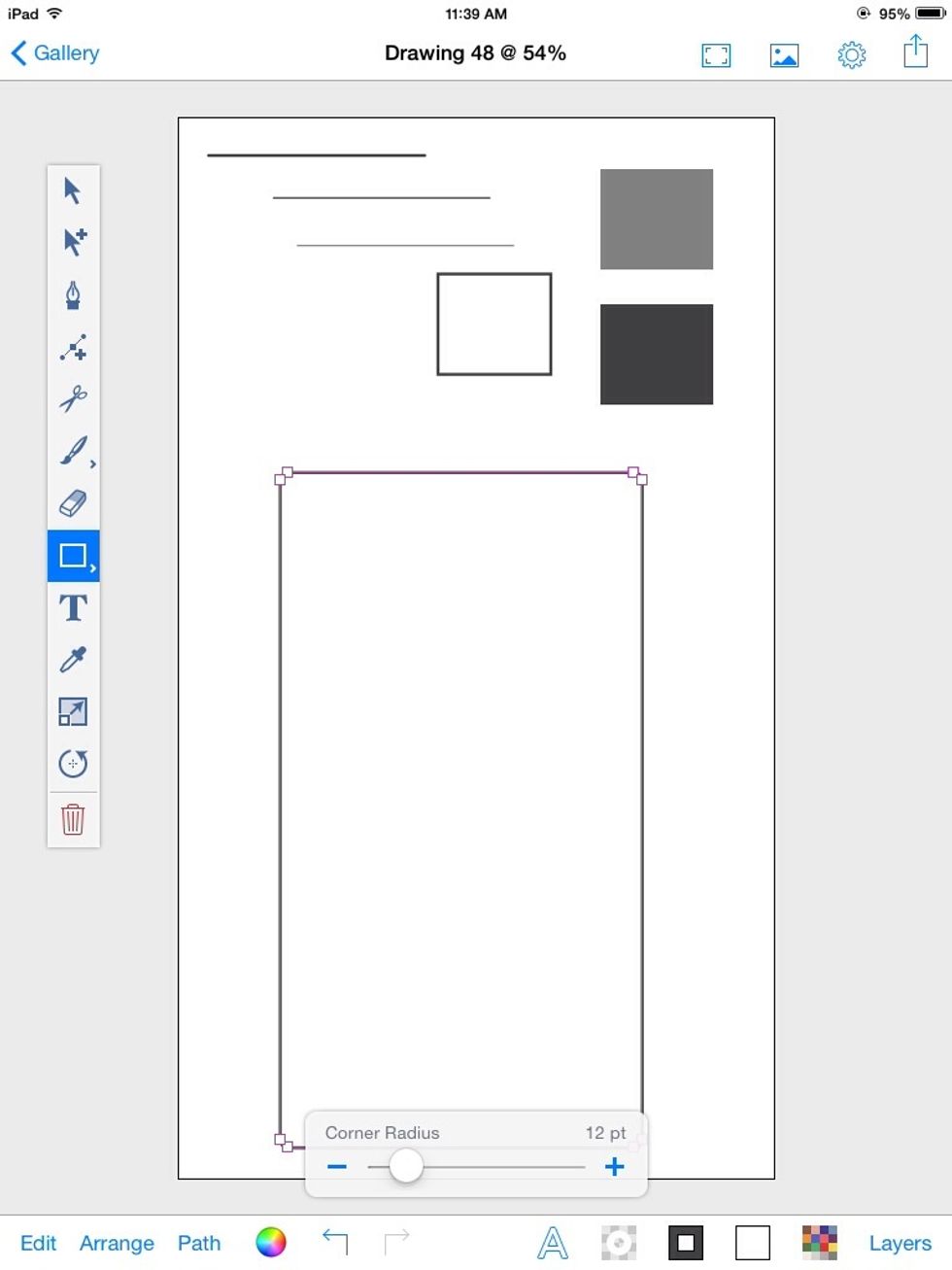
Task: Choose the Eraser tool
Action: point(73,503)
